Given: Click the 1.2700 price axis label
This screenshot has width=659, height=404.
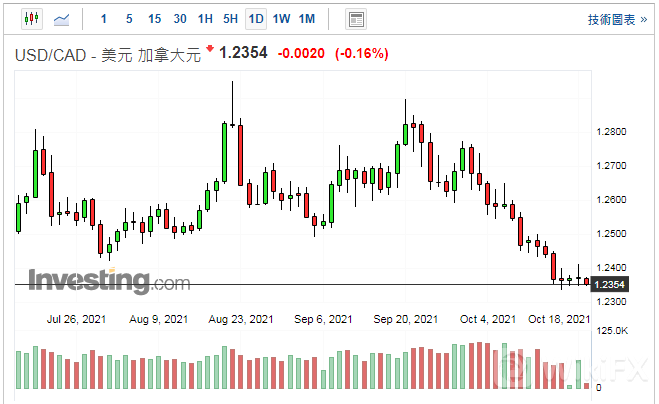Looking at the screenshot, I should [611, 166].
